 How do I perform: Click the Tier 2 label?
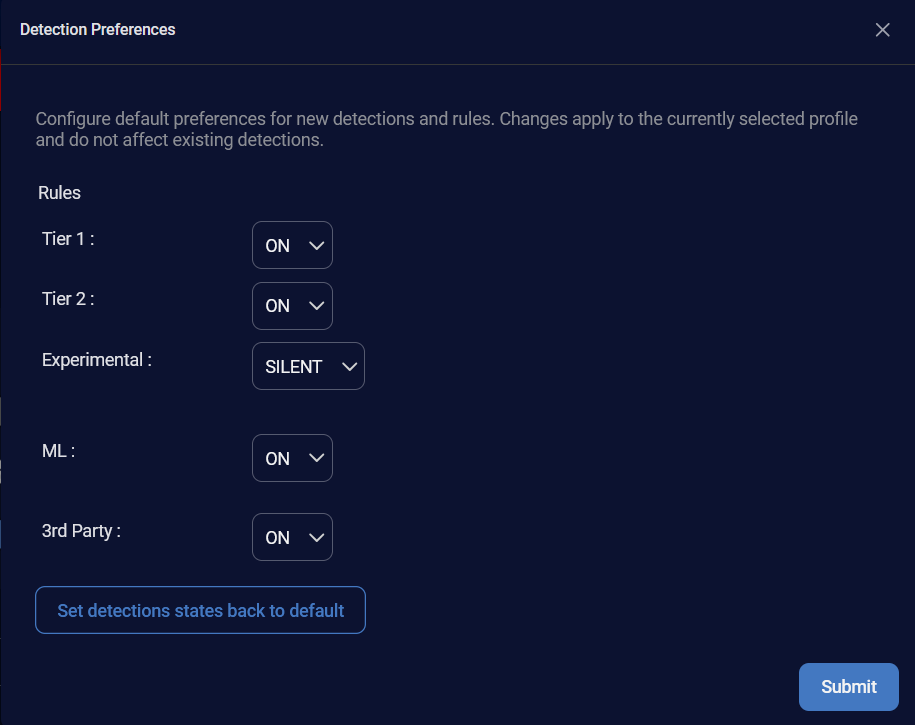[x=68, y=299]
